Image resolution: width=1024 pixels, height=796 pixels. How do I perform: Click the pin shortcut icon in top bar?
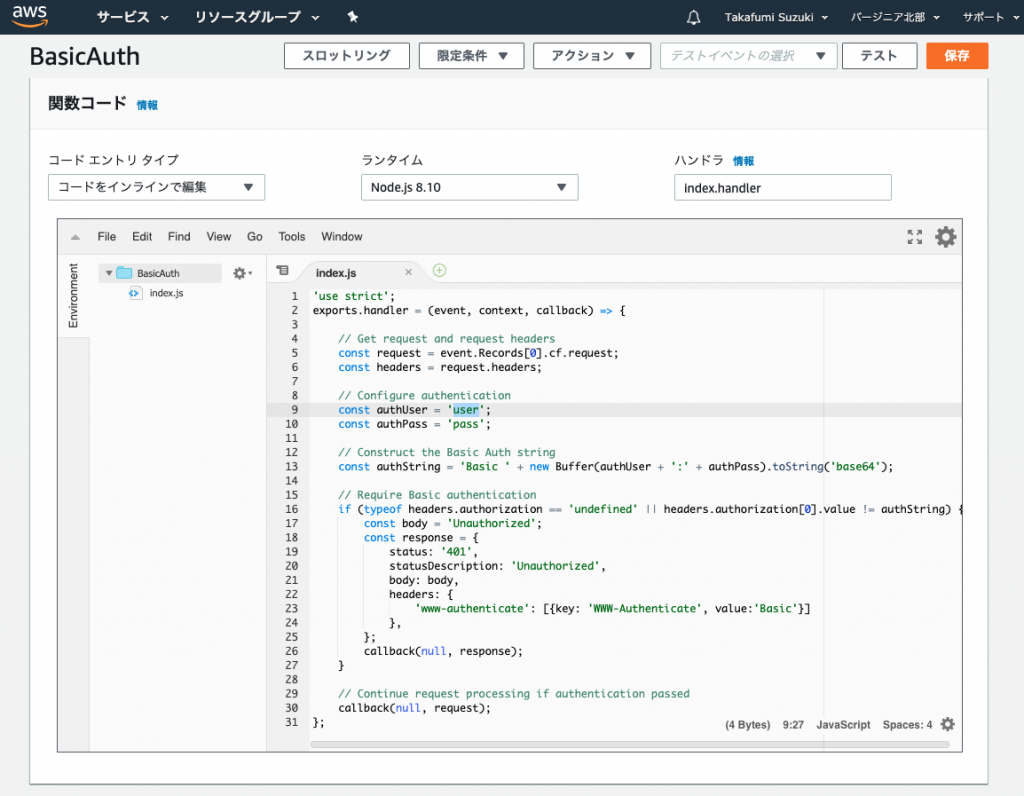(352, 17)
